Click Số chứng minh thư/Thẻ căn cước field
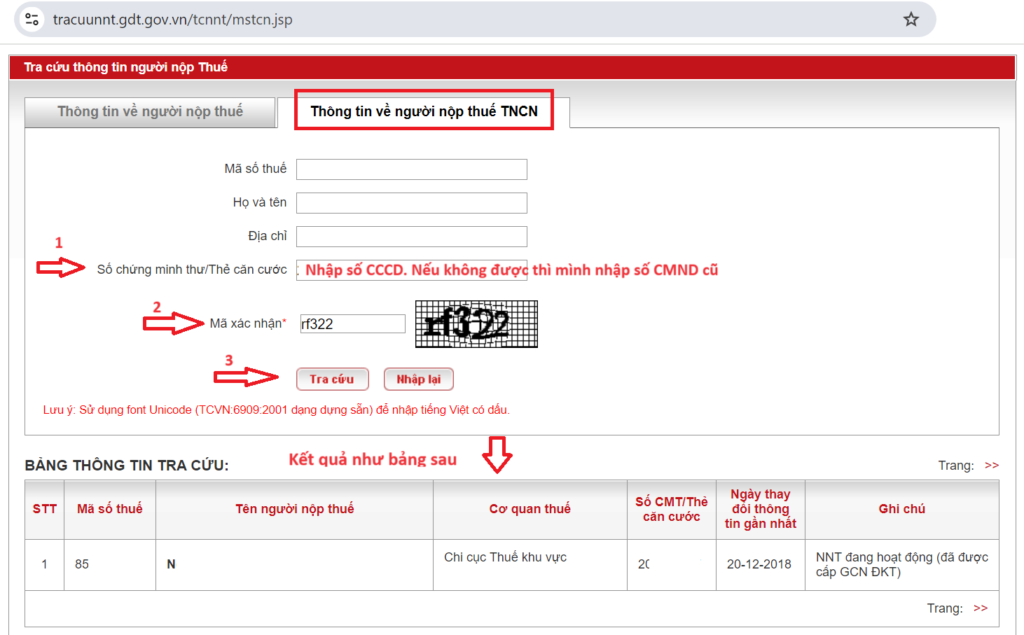 click(411, 270)
